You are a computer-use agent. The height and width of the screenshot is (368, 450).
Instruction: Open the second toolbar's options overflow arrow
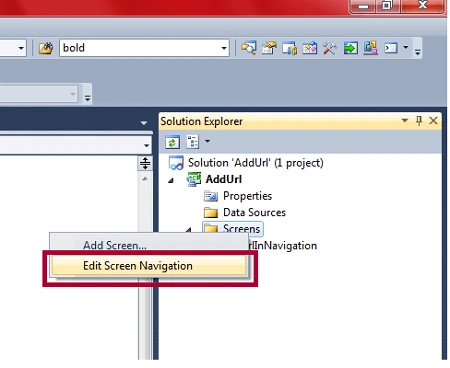(x=87, y=98)
